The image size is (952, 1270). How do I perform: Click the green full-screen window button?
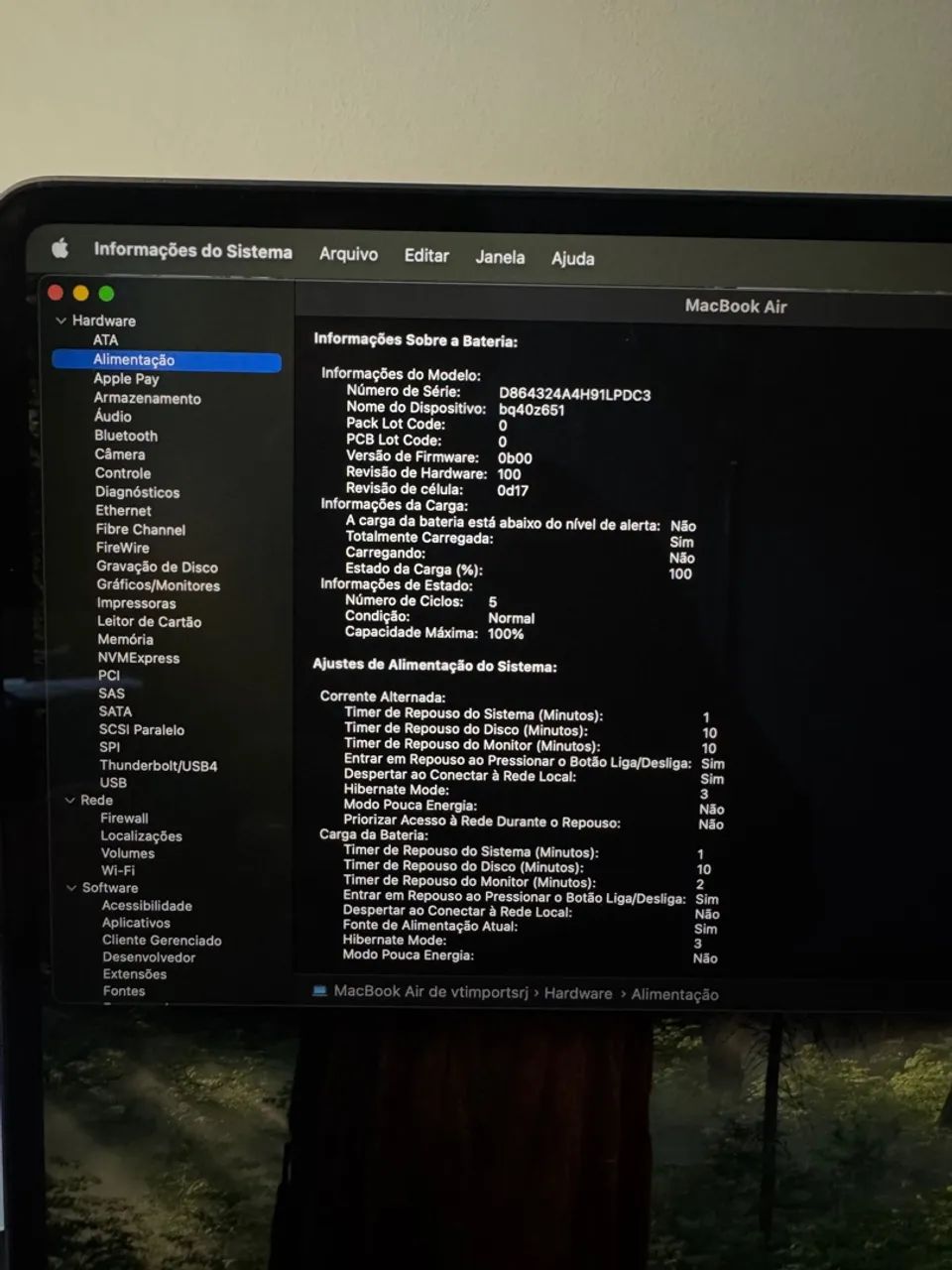point(106,294)
